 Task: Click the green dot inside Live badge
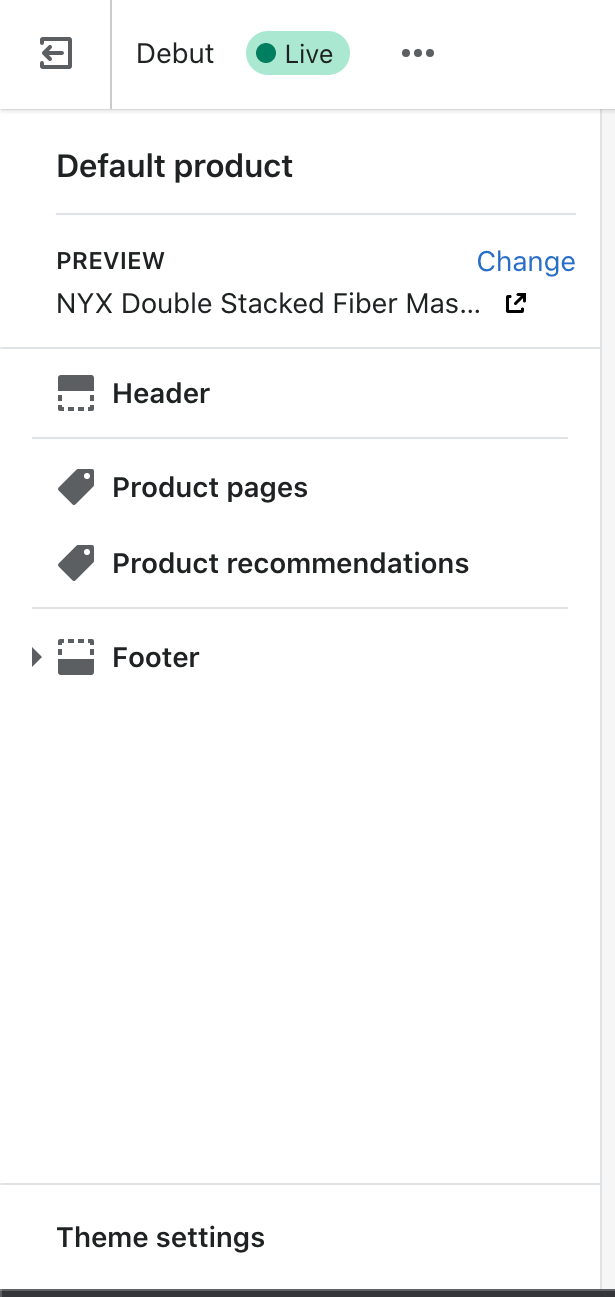266,53
